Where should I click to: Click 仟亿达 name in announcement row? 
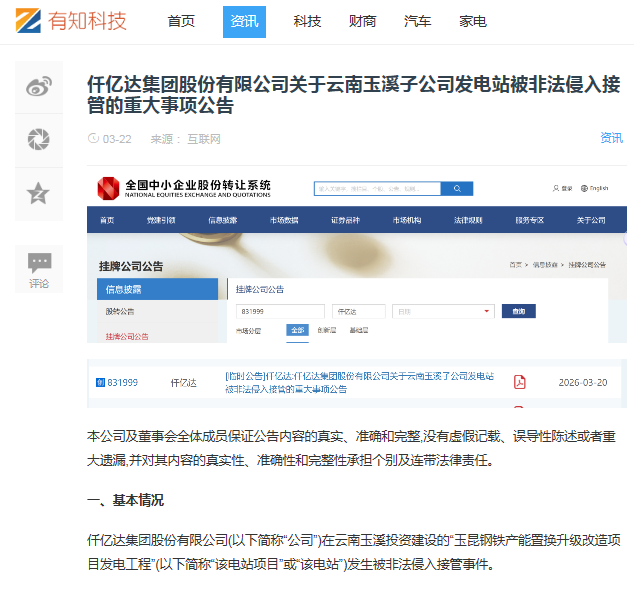tap(184, 383)
